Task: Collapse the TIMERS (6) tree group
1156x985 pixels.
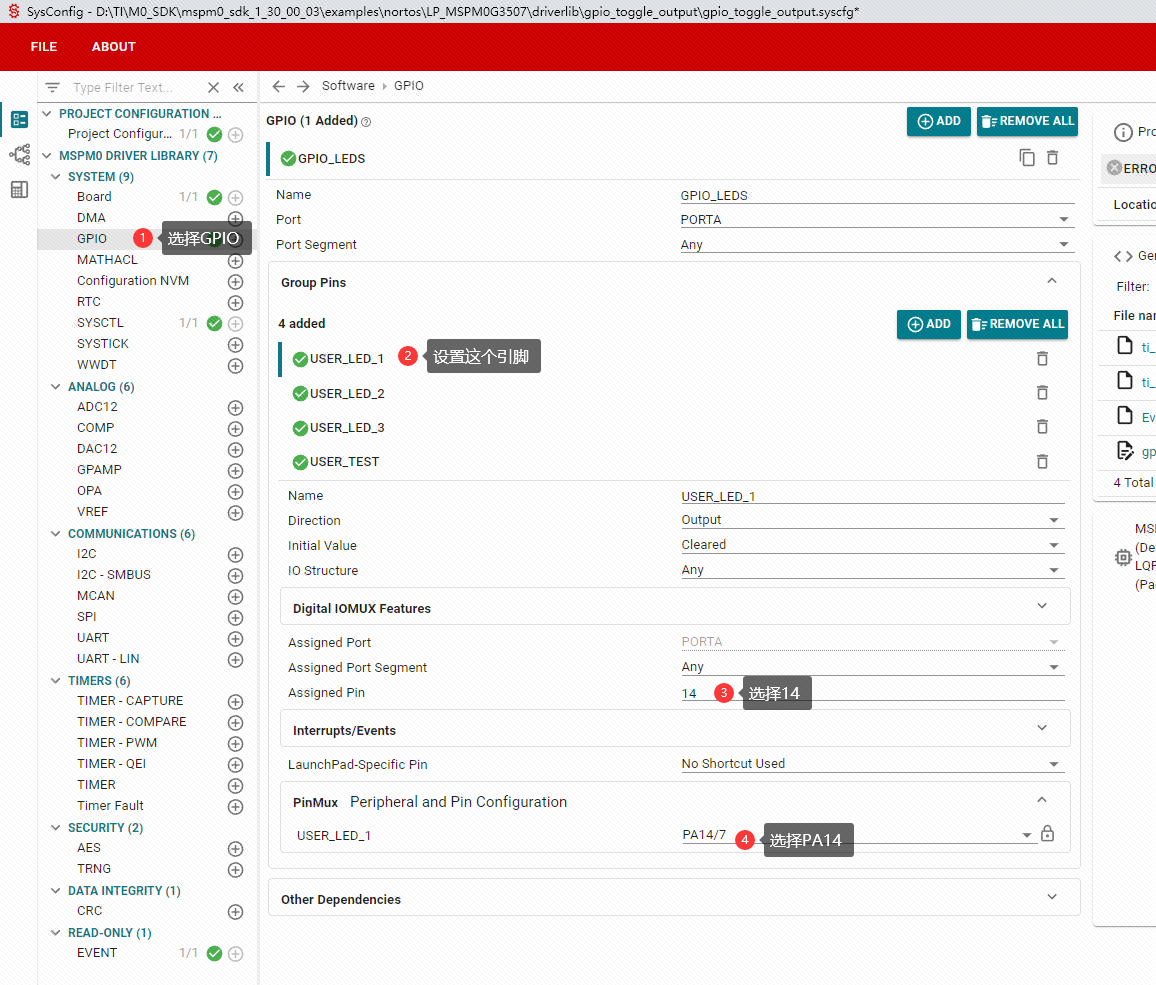Action: (55, 681)
